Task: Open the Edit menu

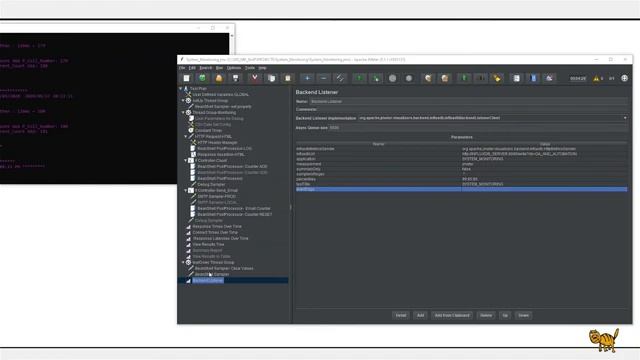Action: (192, 68)
